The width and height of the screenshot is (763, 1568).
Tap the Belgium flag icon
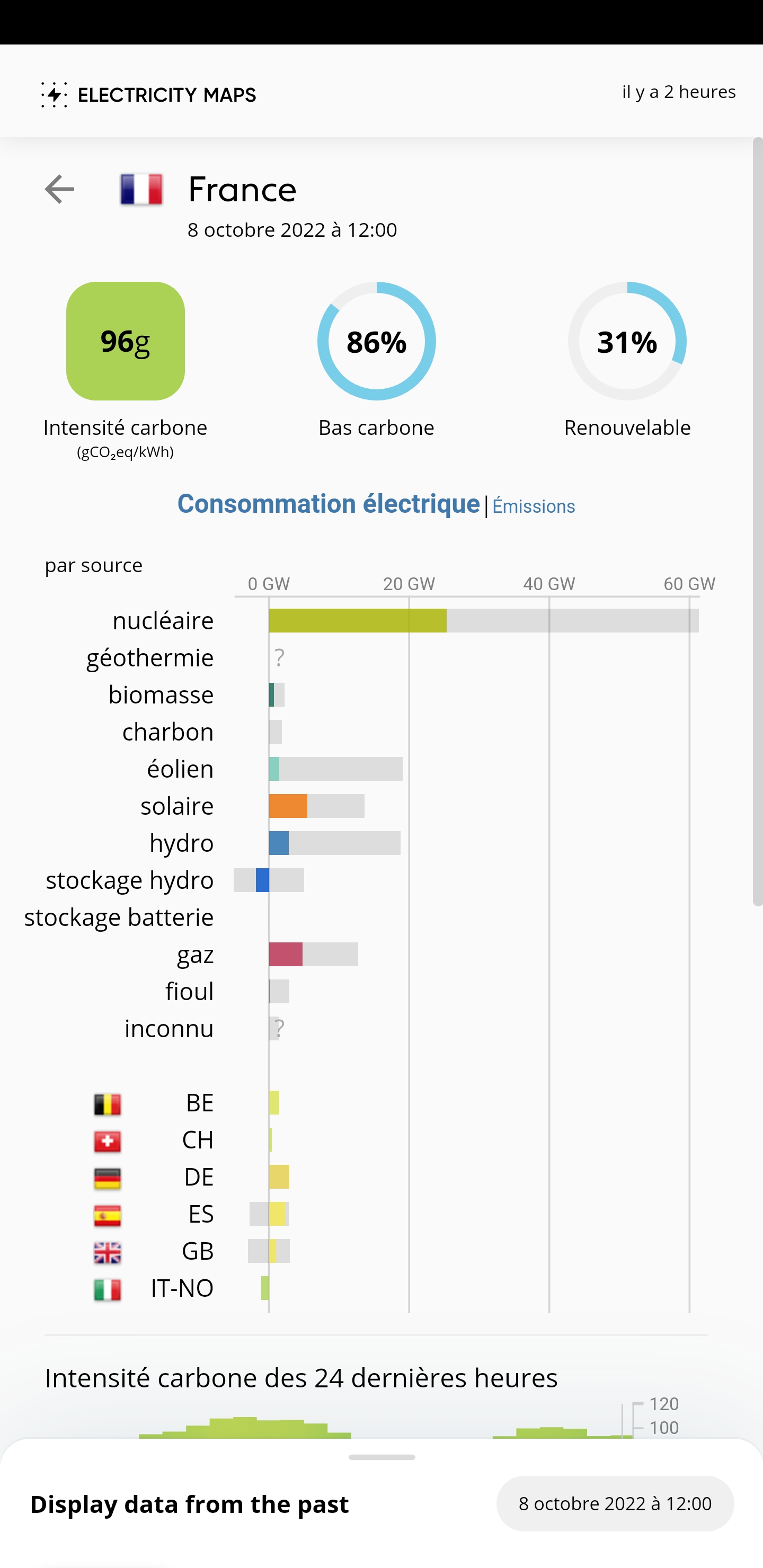click(107, 1103)
